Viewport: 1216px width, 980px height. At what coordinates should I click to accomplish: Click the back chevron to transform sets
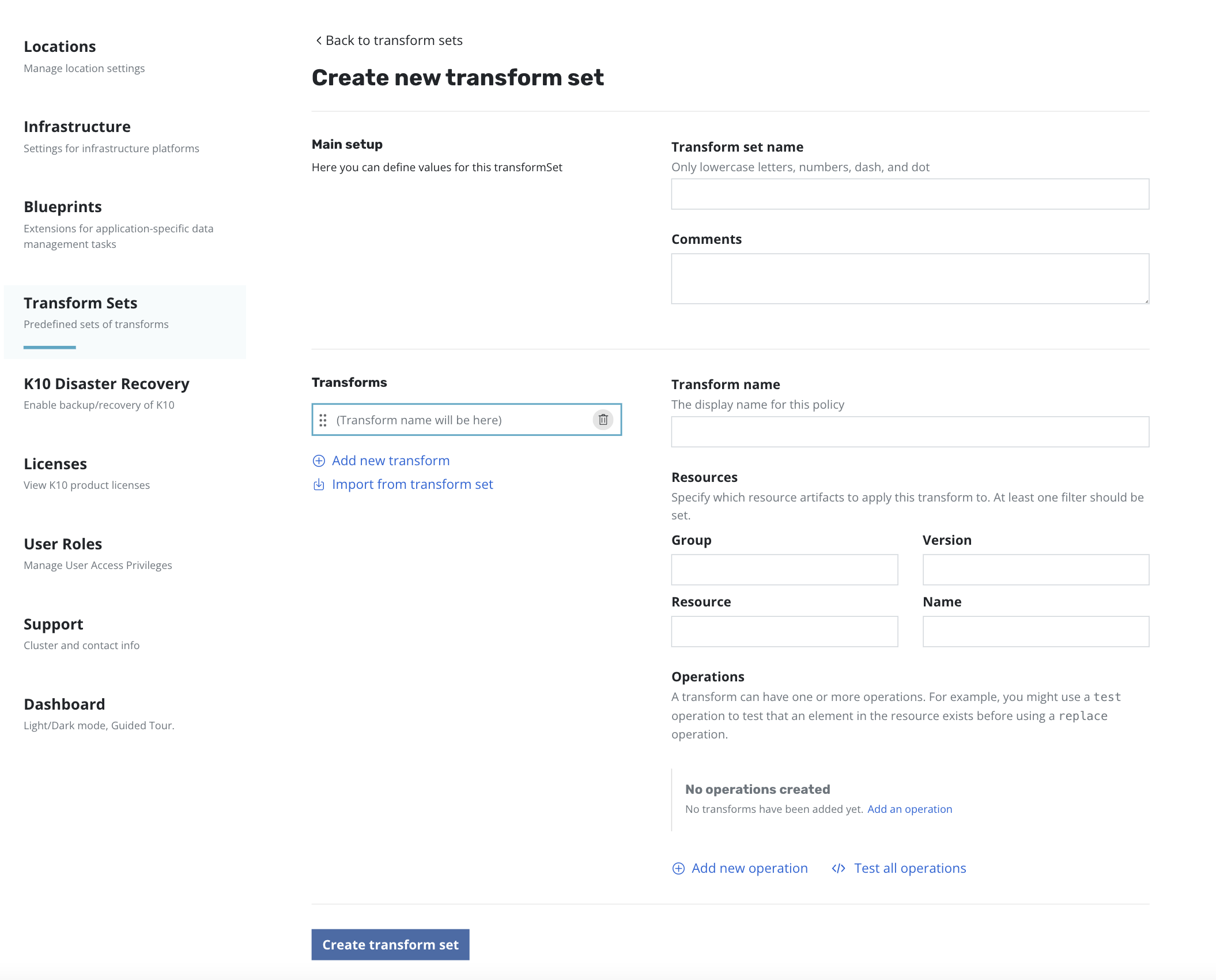point(319,40)
